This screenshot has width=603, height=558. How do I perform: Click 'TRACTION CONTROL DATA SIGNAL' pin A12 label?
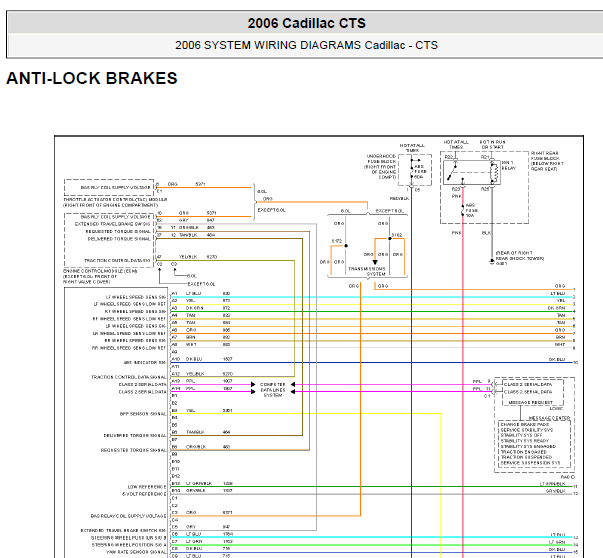(x=128, y=377)
